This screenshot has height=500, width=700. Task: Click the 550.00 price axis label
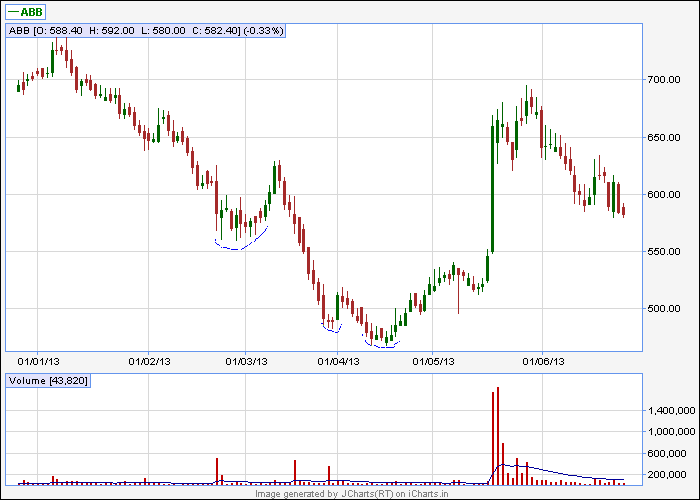pyautogui.click(x=664, y=252)
